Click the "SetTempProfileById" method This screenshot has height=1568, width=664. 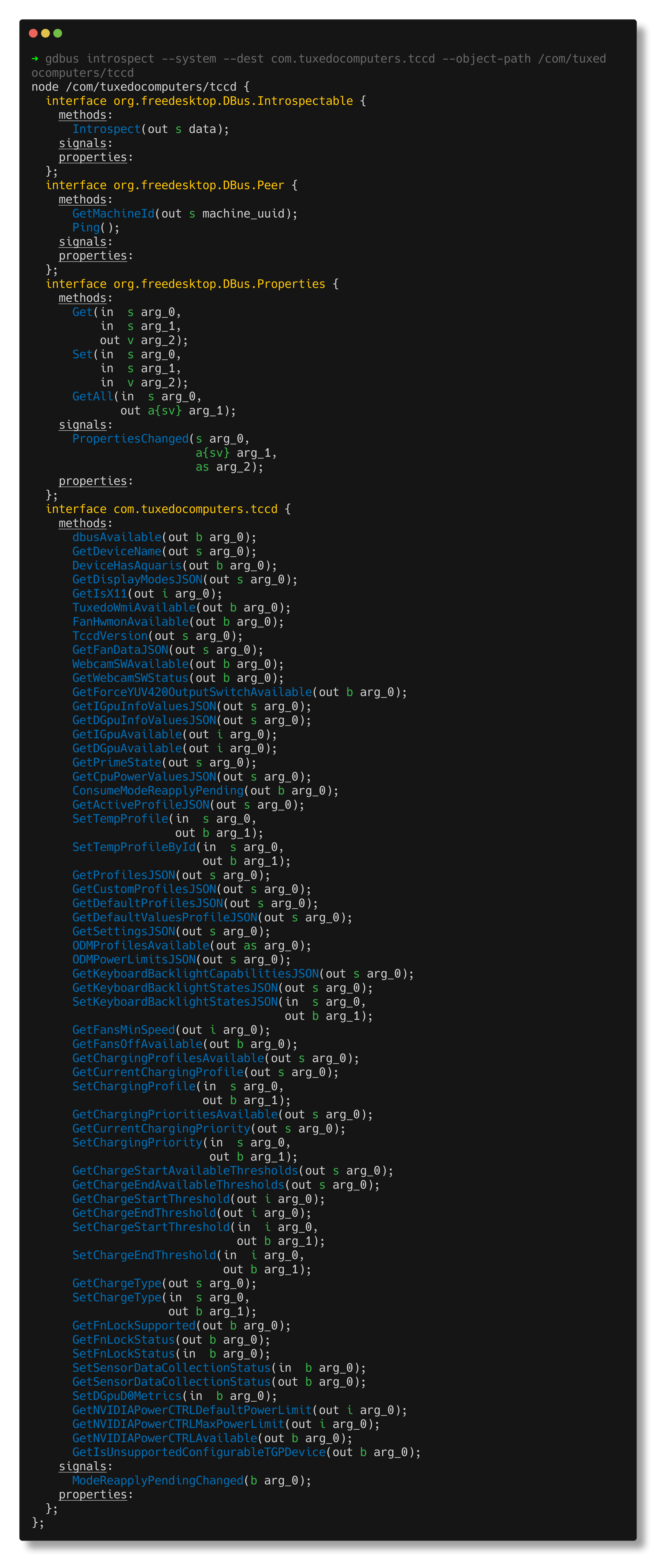pos(134,847)
